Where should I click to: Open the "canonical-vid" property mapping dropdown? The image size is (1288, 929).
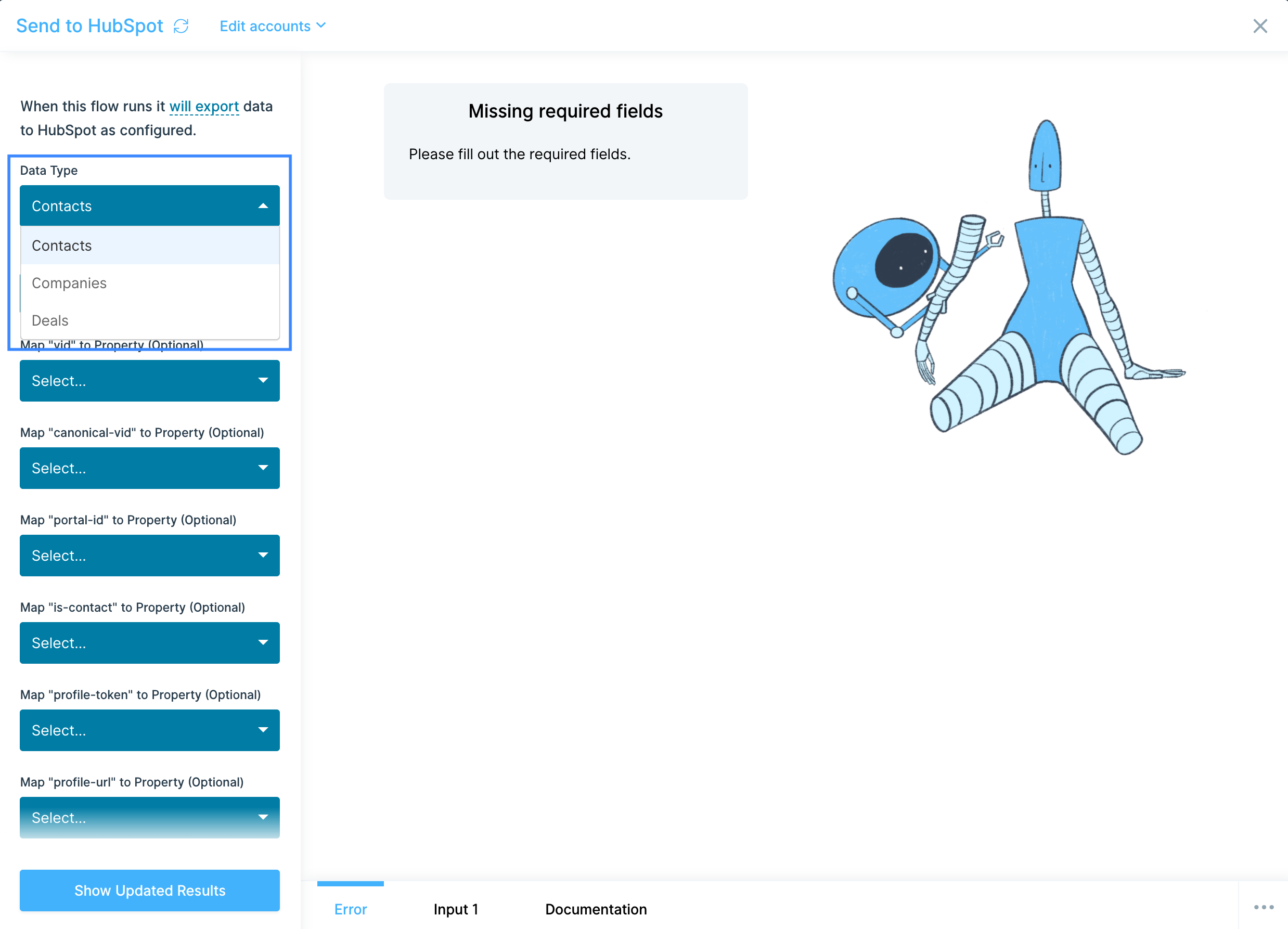point(149,468)
